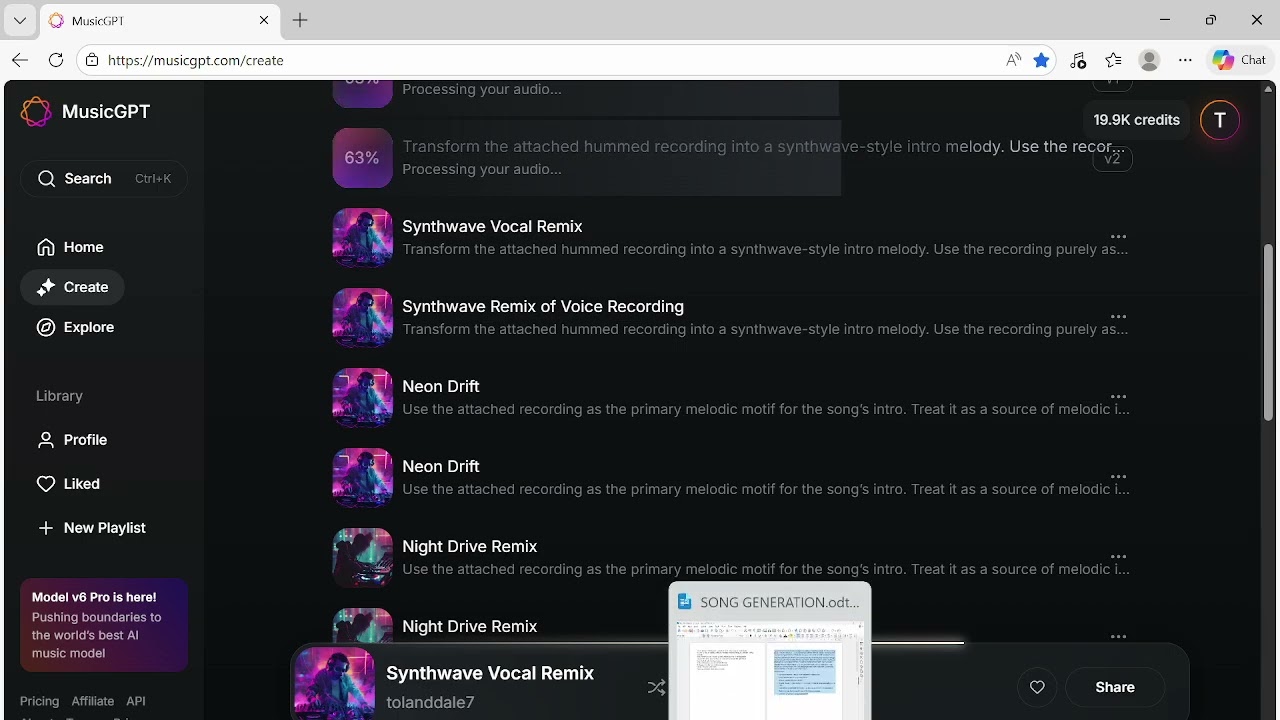The height and width of the screenshot is (720, 1280).
Task: Open the Model v6 Pro announcement card
Action: coord(104,625)
